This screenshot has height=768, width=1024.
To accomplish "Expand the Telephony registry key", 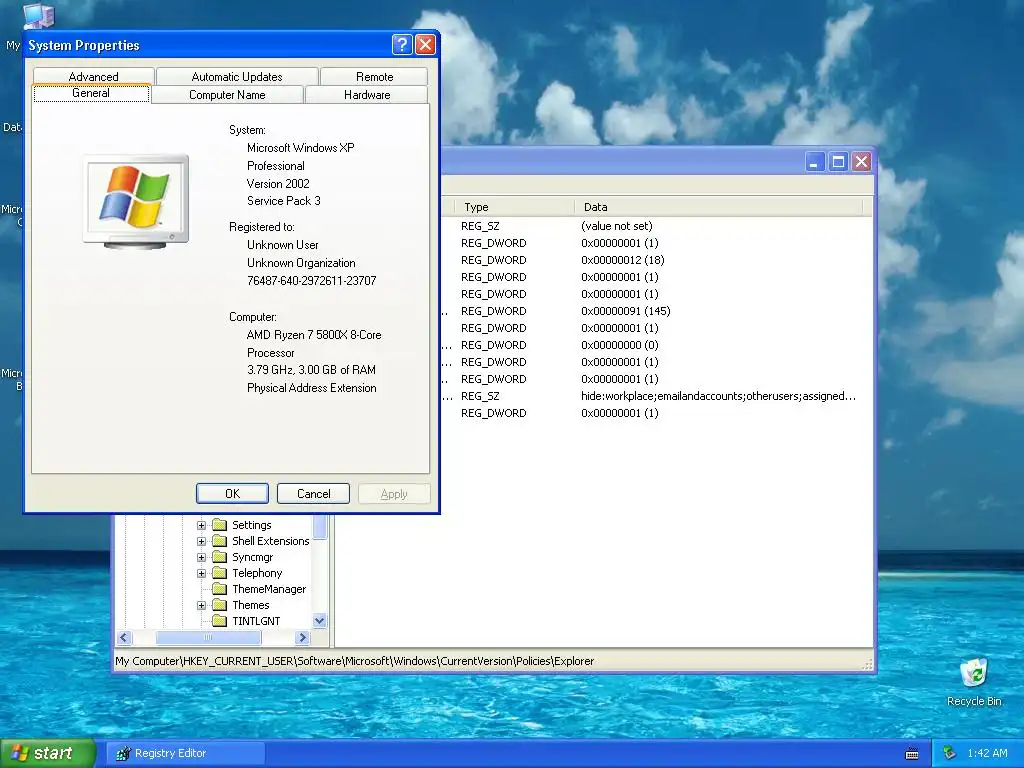I will [x=201, y=573].
